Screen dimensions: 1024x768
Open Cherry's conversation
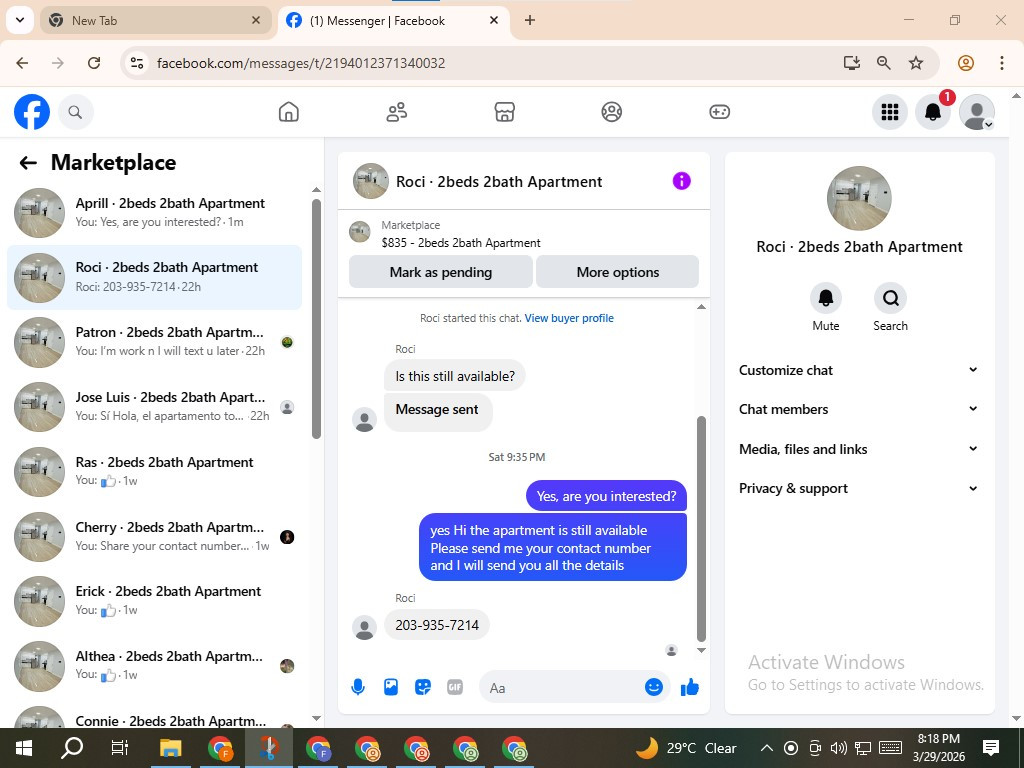pyautogui.click(x=154, y=537)
